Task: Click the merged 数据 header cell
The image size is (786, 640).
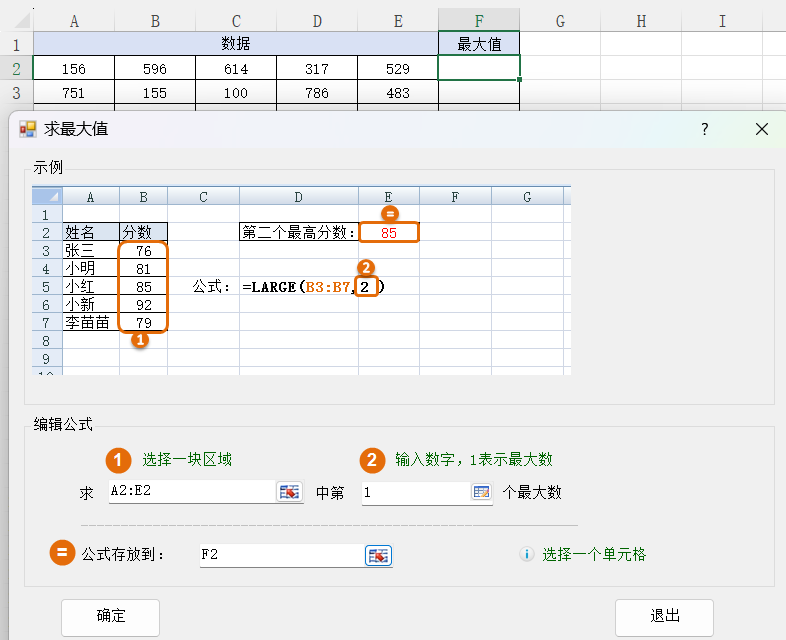Action: [x=235, y=44]
